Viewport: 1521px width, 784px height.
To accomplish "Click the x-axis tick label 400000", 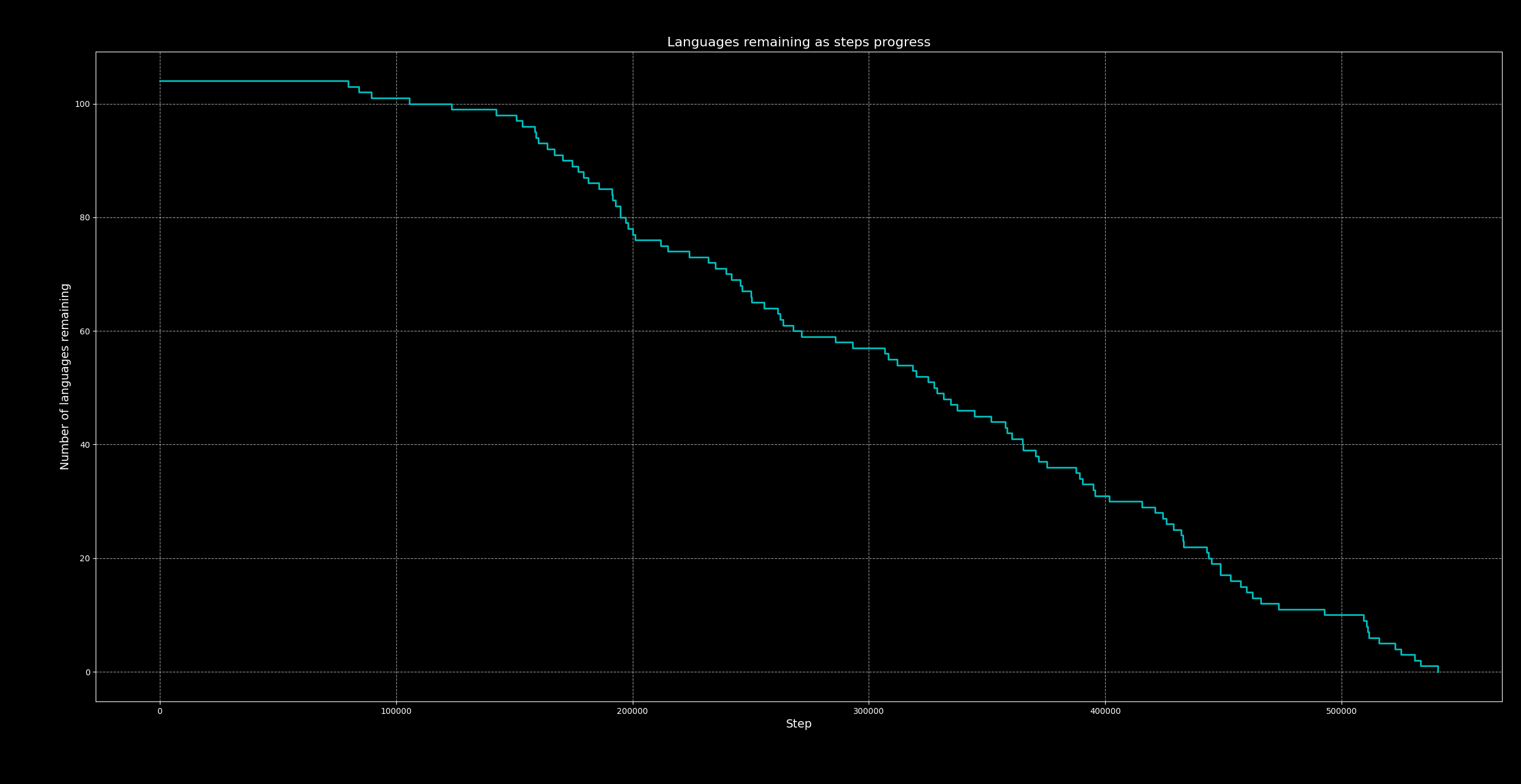I will 1105,711.
